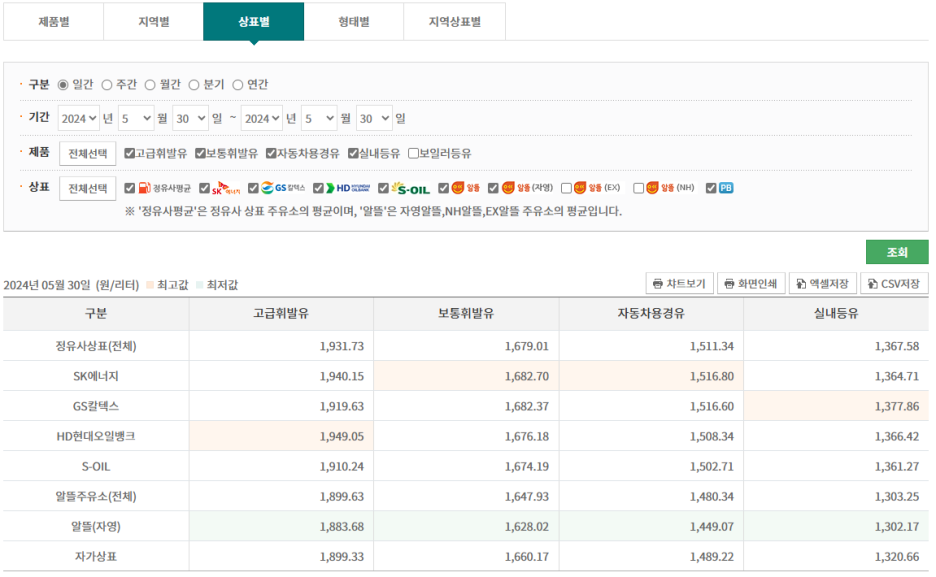Click the 알뜰 brand logo
Image resolution: width=936 pixels, height=577 pixels.
pyautogui.click(x=466, y=188)
